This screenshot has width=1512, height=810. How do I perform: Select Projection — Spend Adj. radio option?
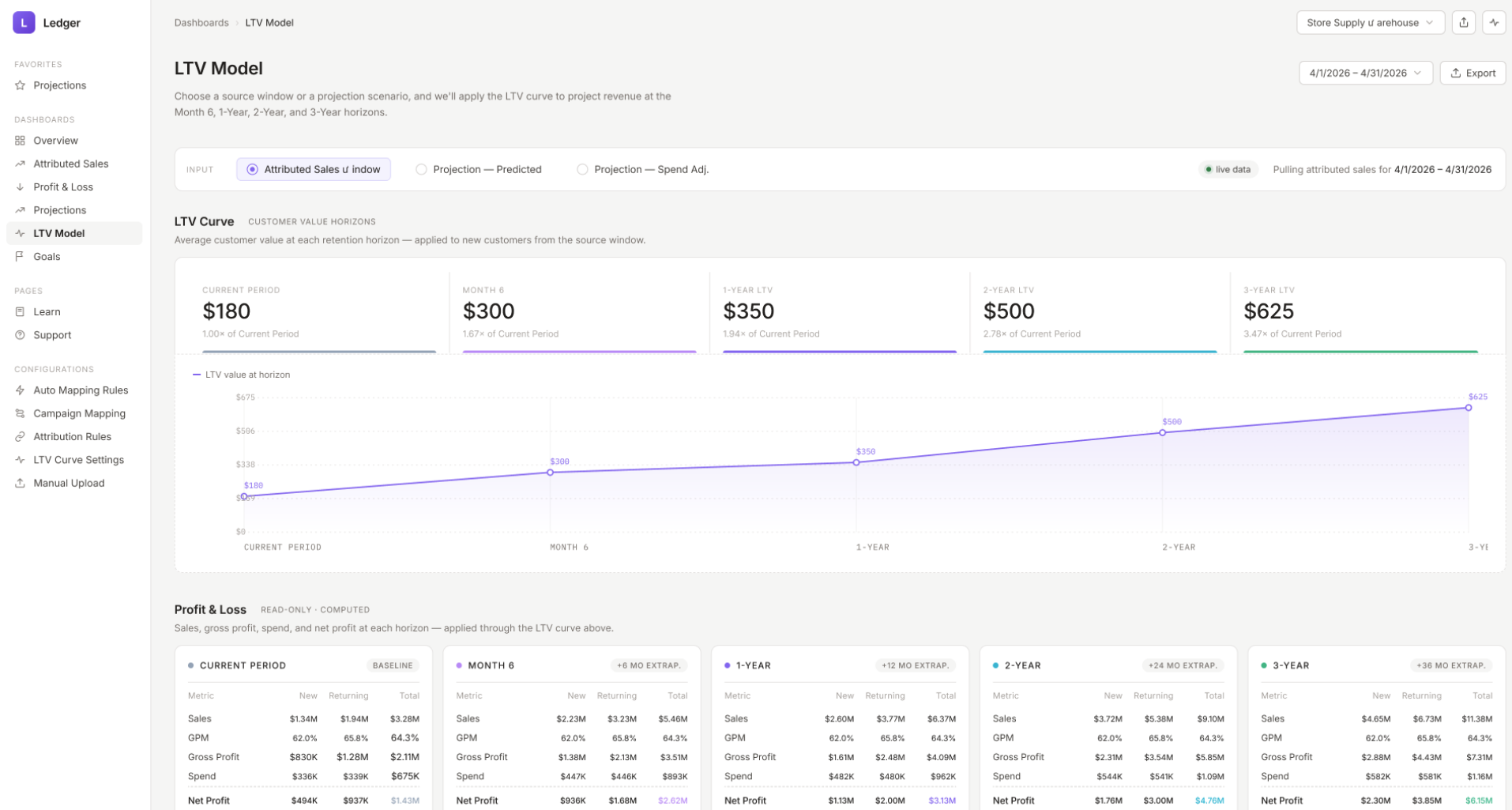point(643,169)
